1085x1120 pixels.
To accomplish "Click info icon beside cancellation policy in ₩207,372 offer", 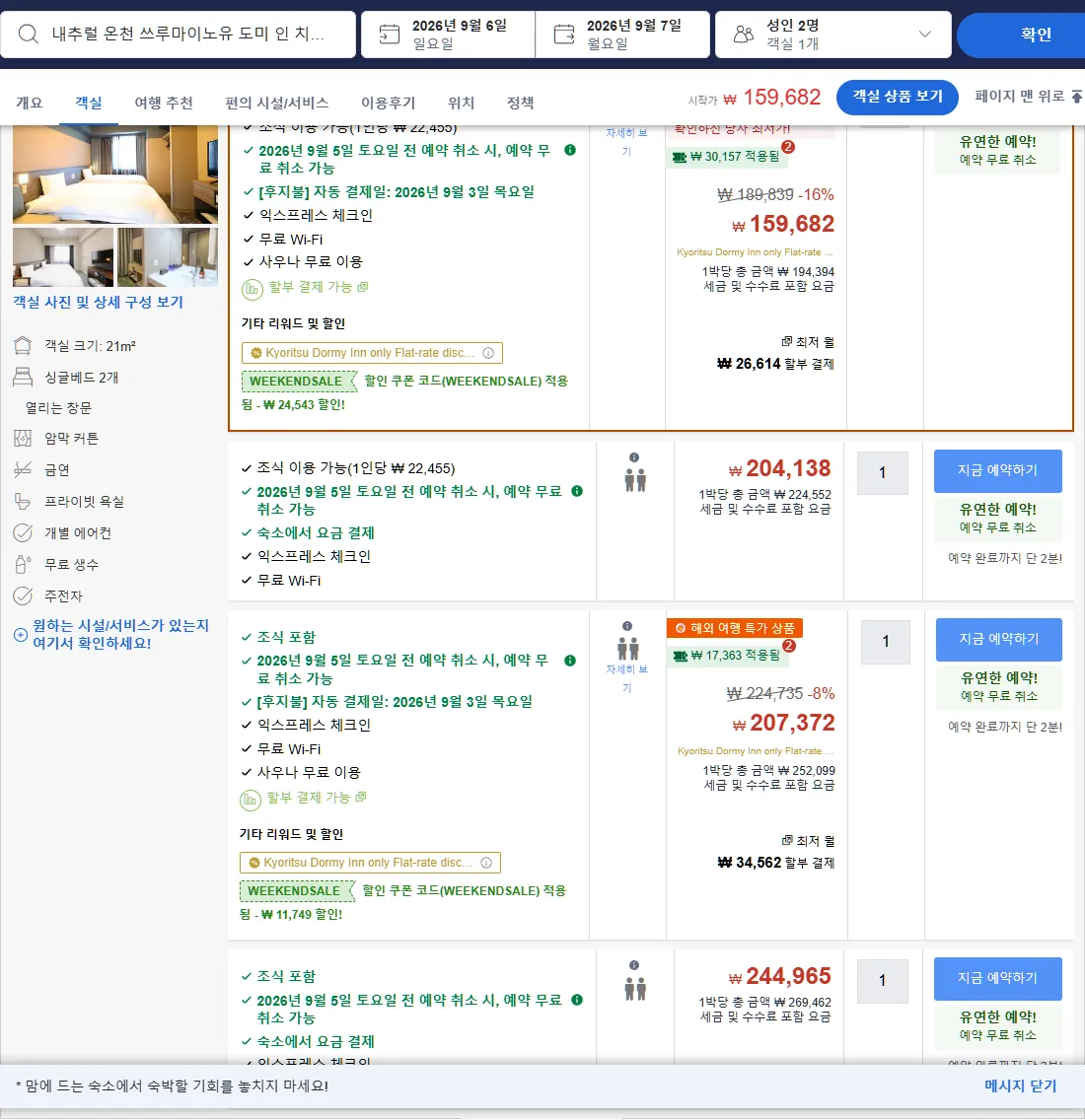I will tap(570, 661).
